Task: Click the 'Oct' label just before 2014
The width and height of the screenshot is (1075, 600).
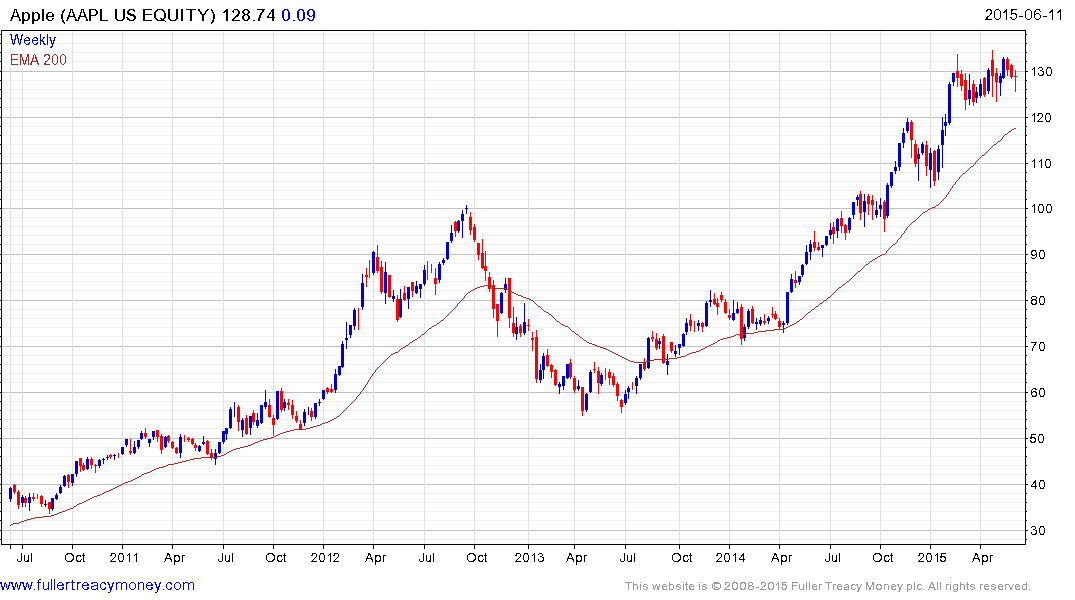Action: point(681,557)
